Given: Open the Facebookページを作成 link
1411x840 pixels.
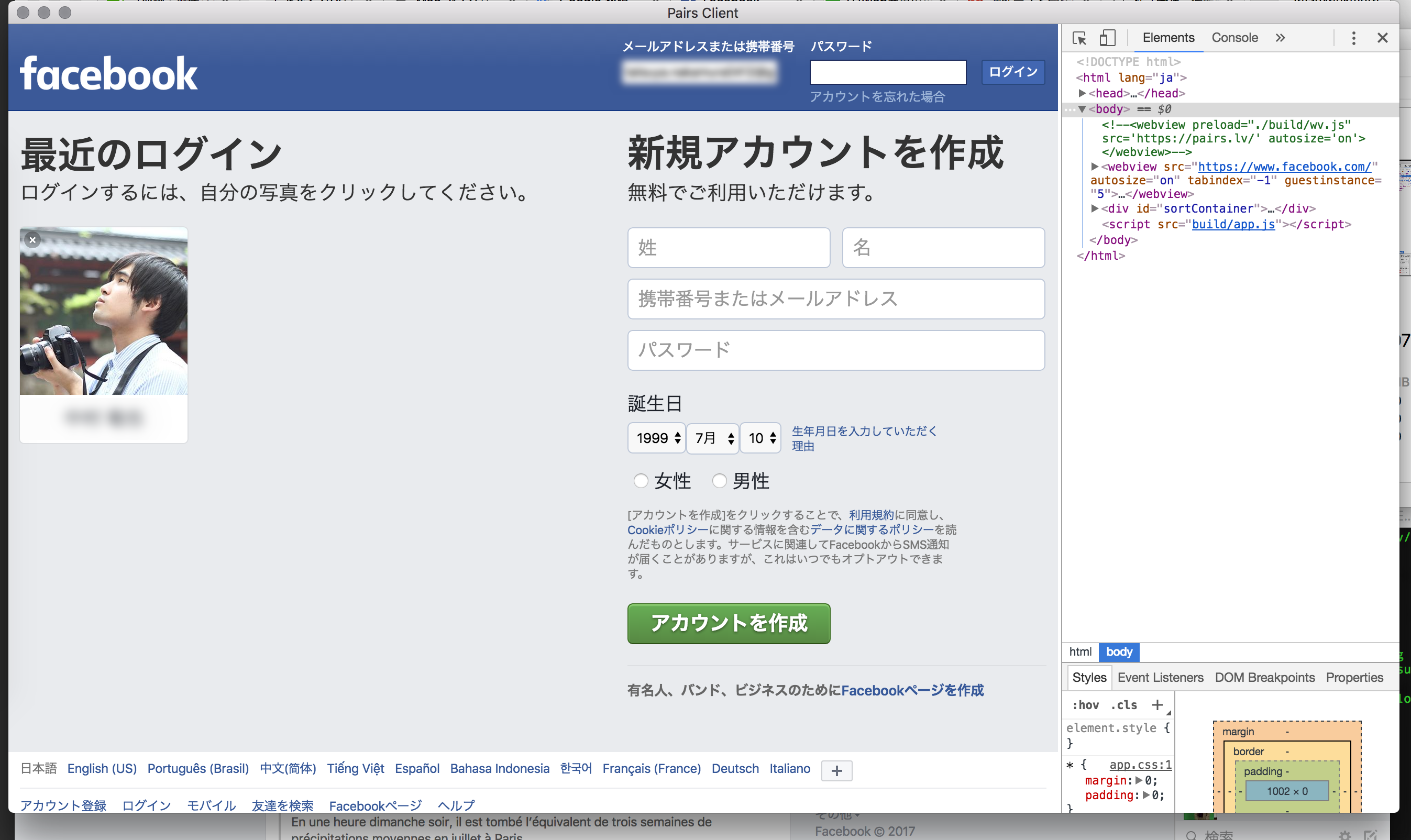Looking at the screenshot, I should 912,691.
